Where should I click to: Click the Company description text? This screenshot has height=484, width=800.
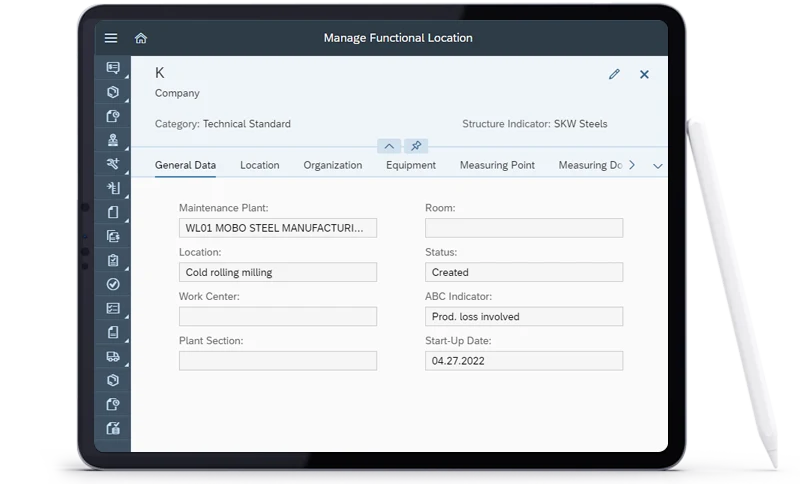pos(177,93)
